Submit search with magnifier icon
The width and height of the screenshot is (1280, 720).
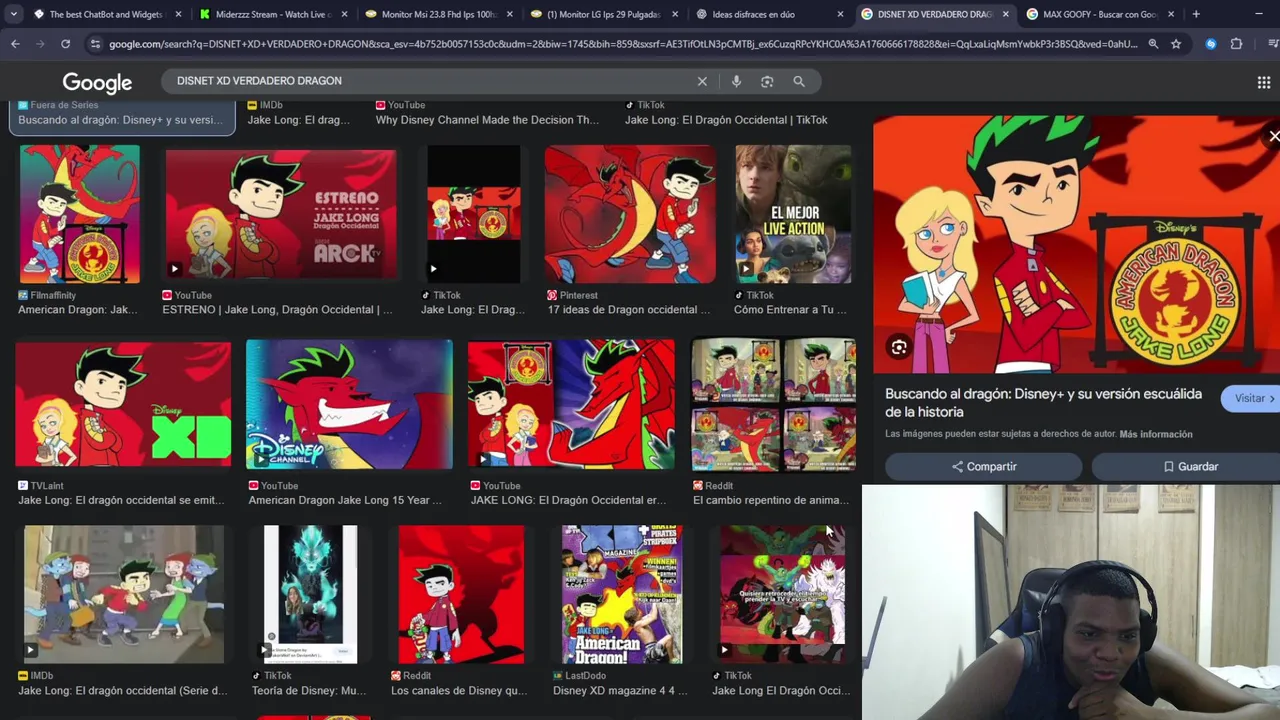click(799, 81)
